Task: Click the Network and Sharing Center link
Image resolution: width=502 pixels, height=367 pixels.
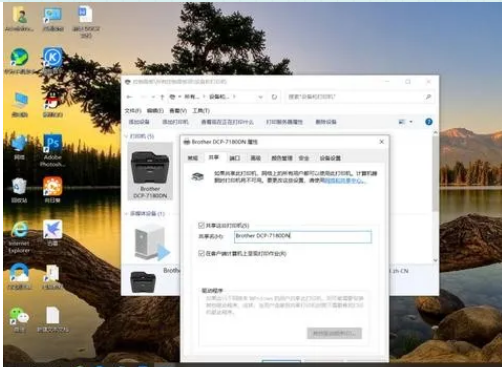Action: pos(345,181)
